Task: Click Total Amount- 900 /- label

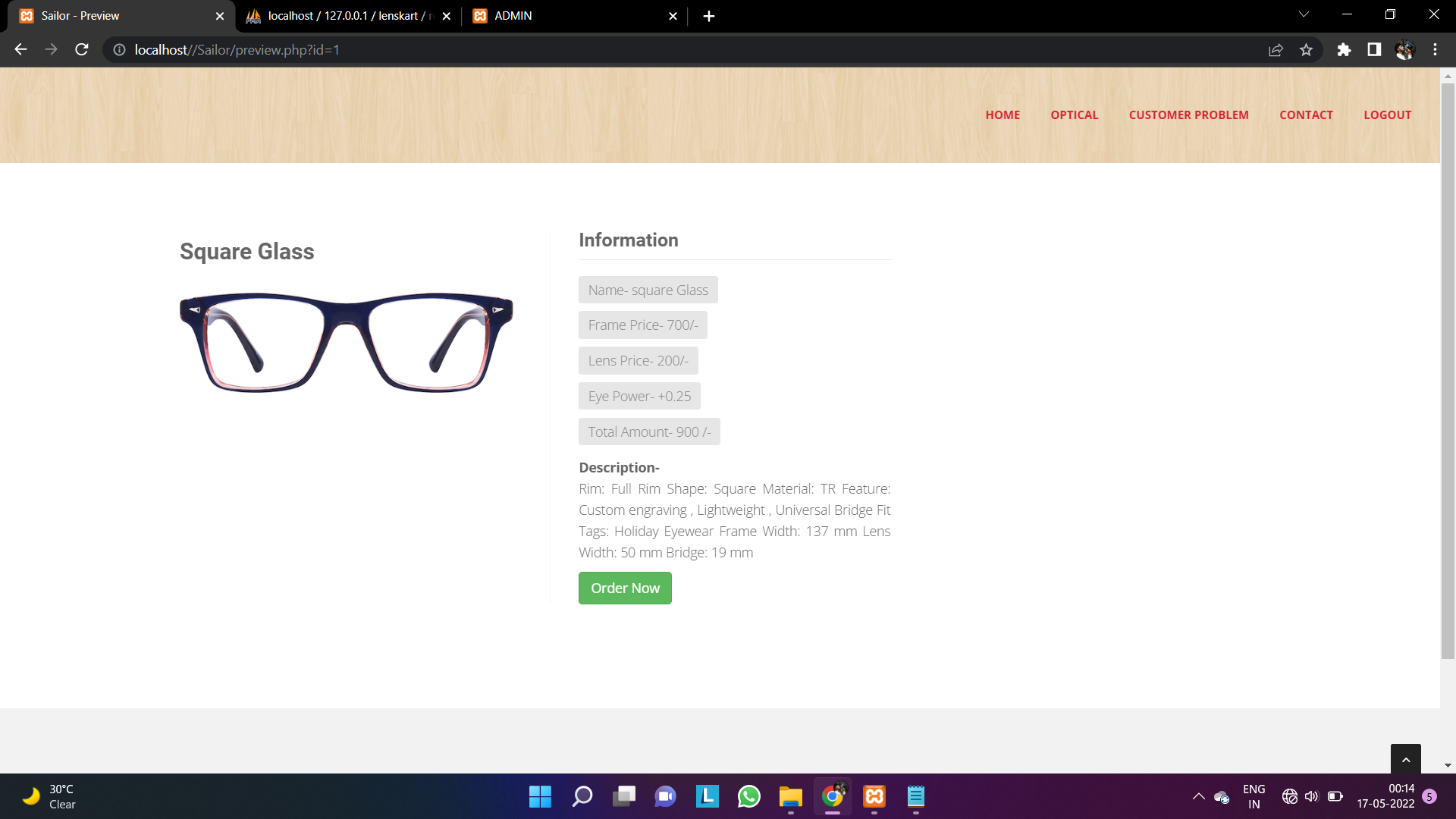Action: [649, 432]
